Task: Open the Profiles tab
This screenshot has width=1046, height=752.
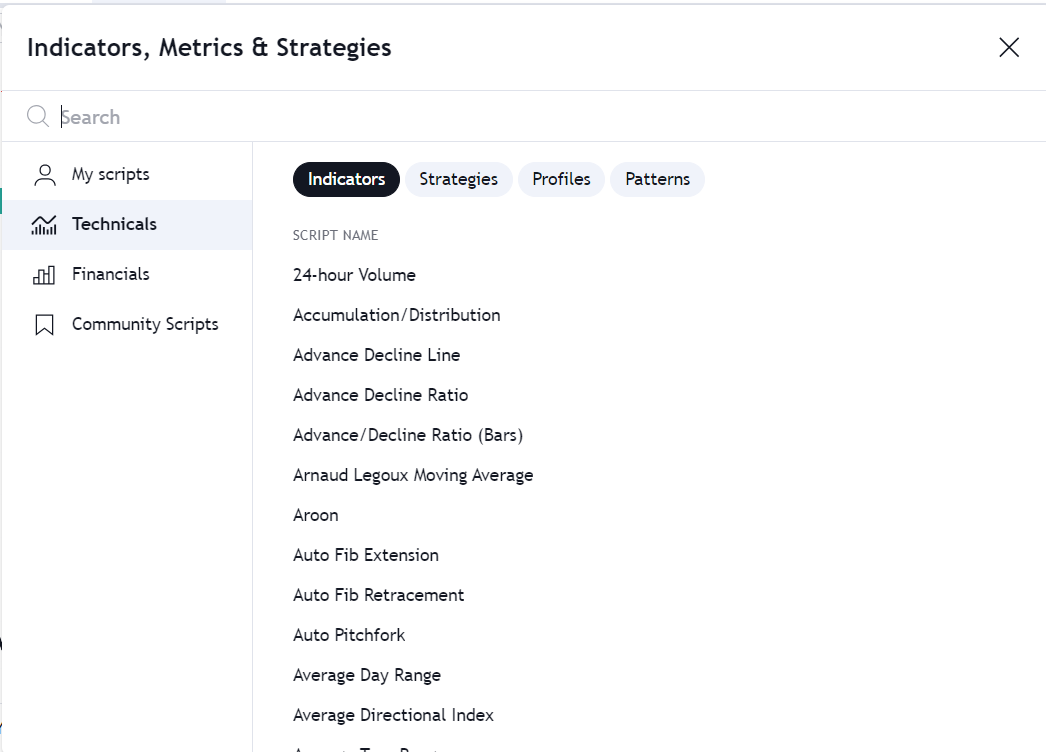Action: point(561,179)
